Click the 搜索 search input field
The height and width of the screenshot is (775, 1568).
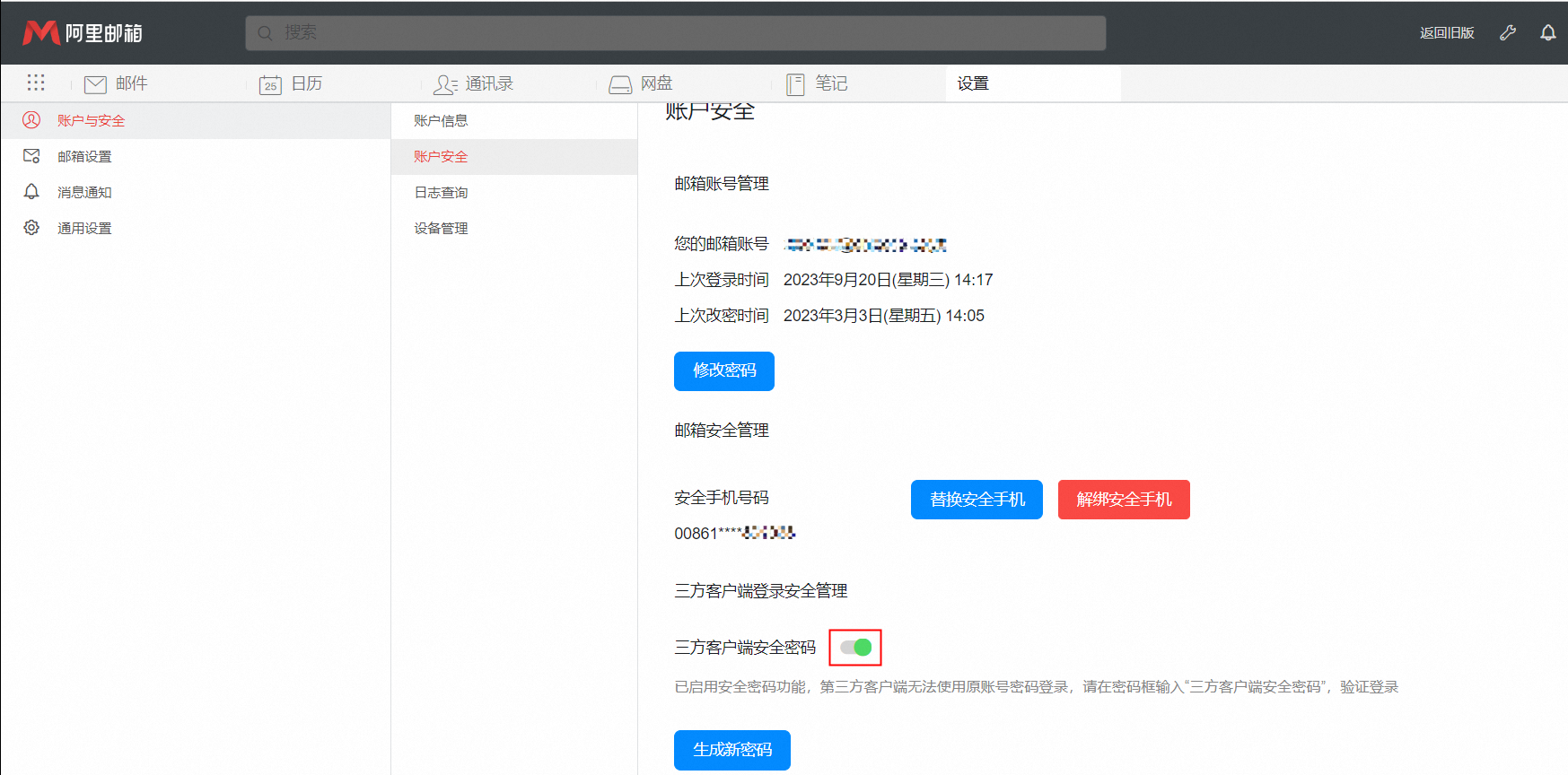pyautogui.click(x=675, y=33)
